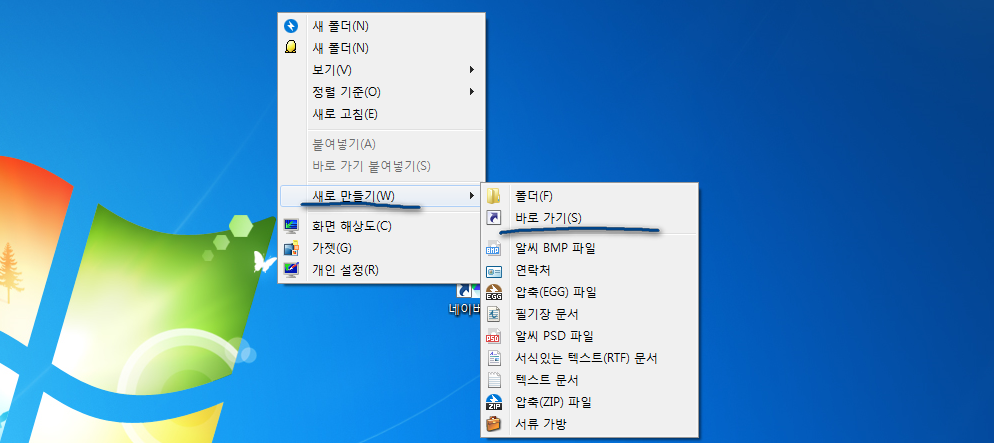Create a new 알씨 PSD 파일
Image resolution: width=994 pixels, height=443 pixels.
590,336
